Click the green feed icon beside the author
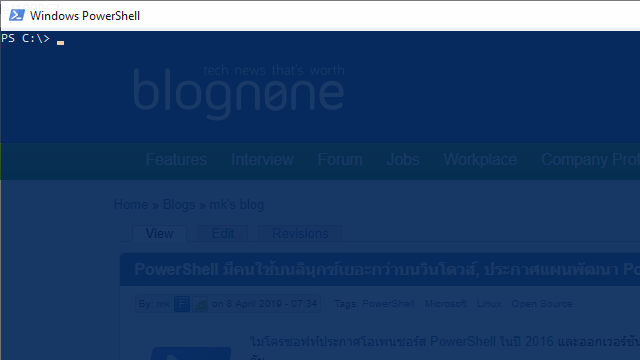This screenshot has height=360, width=640. 200,304
